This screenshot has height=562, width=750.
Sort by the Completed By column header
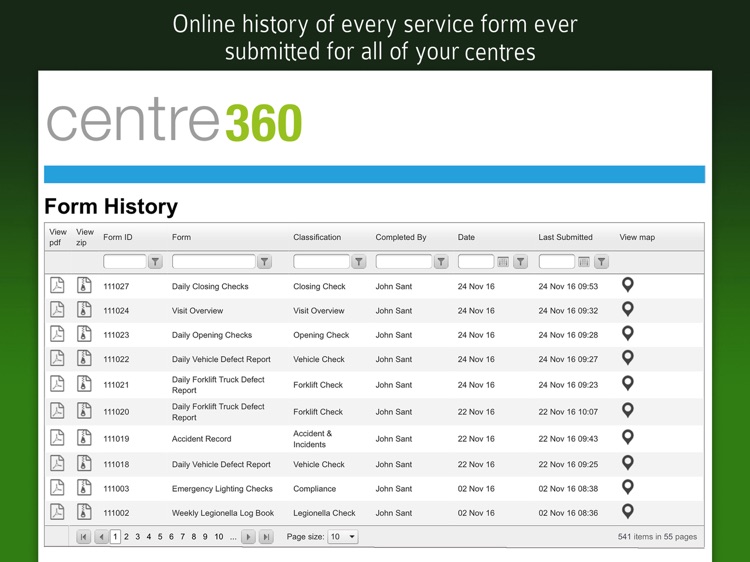click(401, 237)
